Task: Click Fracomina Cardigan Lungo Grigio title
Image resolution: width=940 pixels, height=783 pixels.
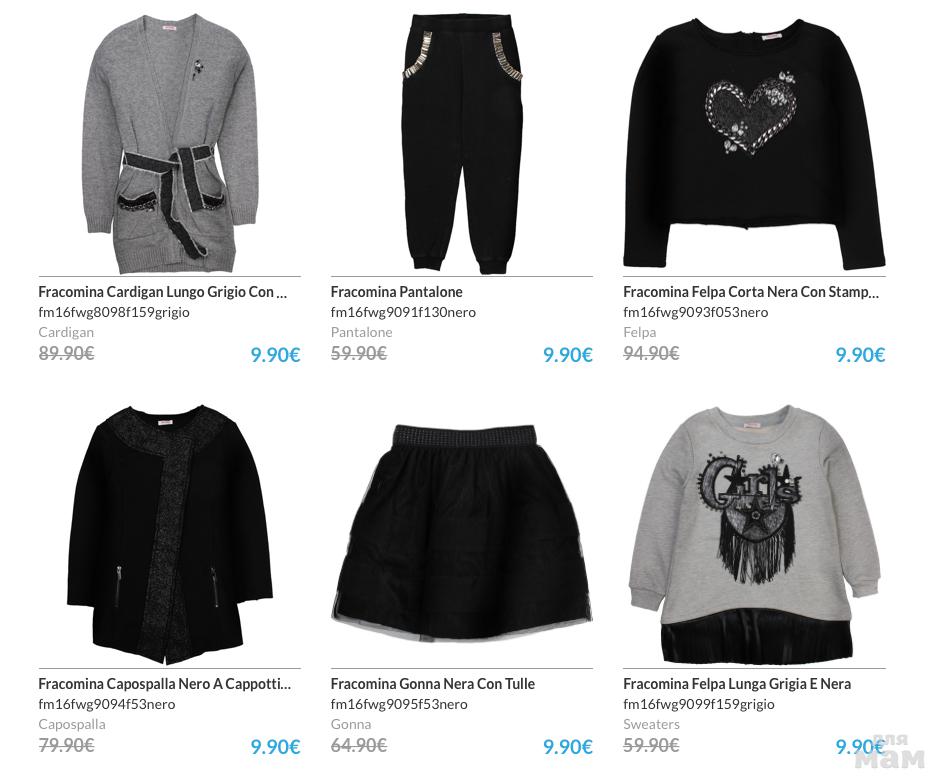Action: pyautogui.click(x=162, y=292)
